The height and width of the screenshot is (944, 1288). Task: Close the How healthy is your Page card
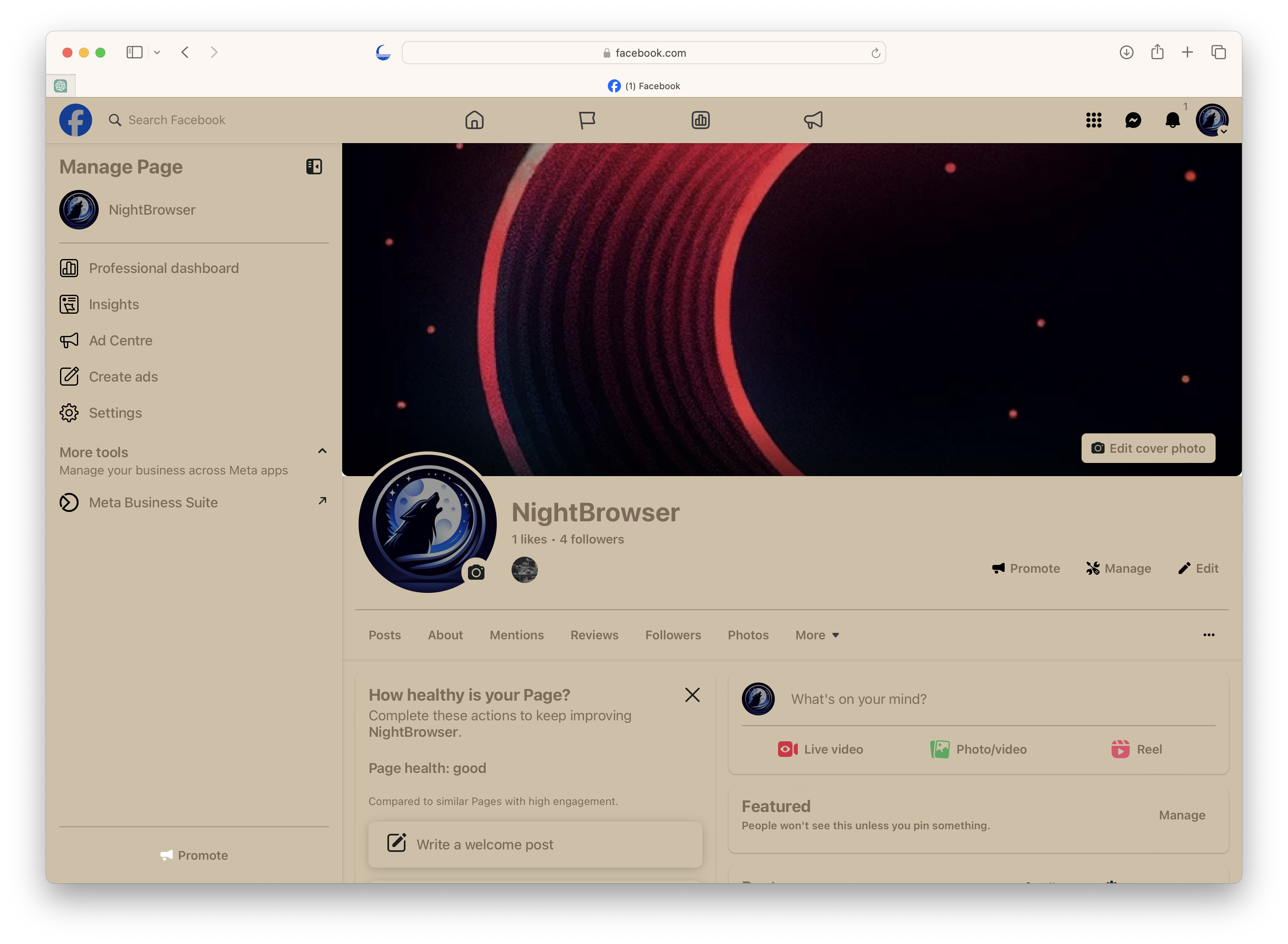tap(693, 695)
